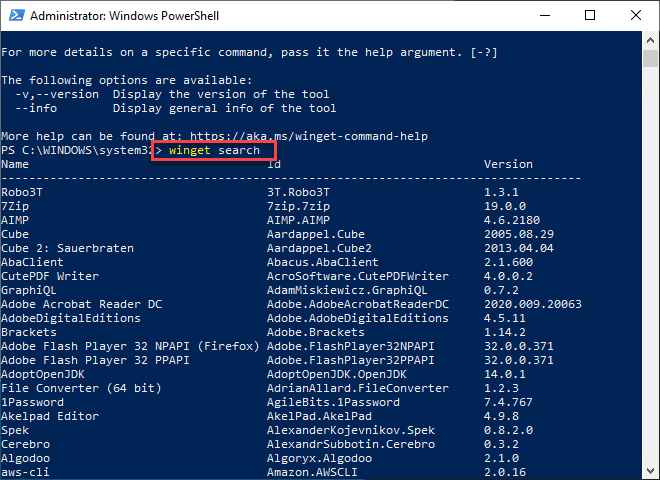
Task: Close the Windows PowerShell window
Action: pyautogui.click(x=635, y=16)
